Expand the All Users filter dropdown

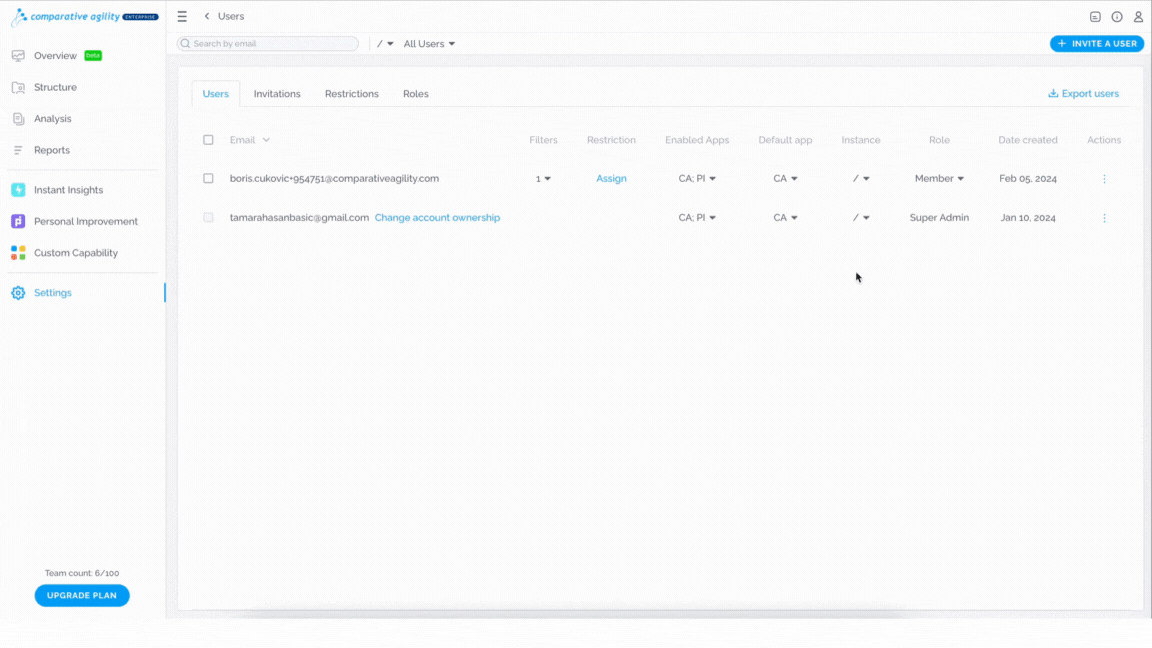coord(429,43)
